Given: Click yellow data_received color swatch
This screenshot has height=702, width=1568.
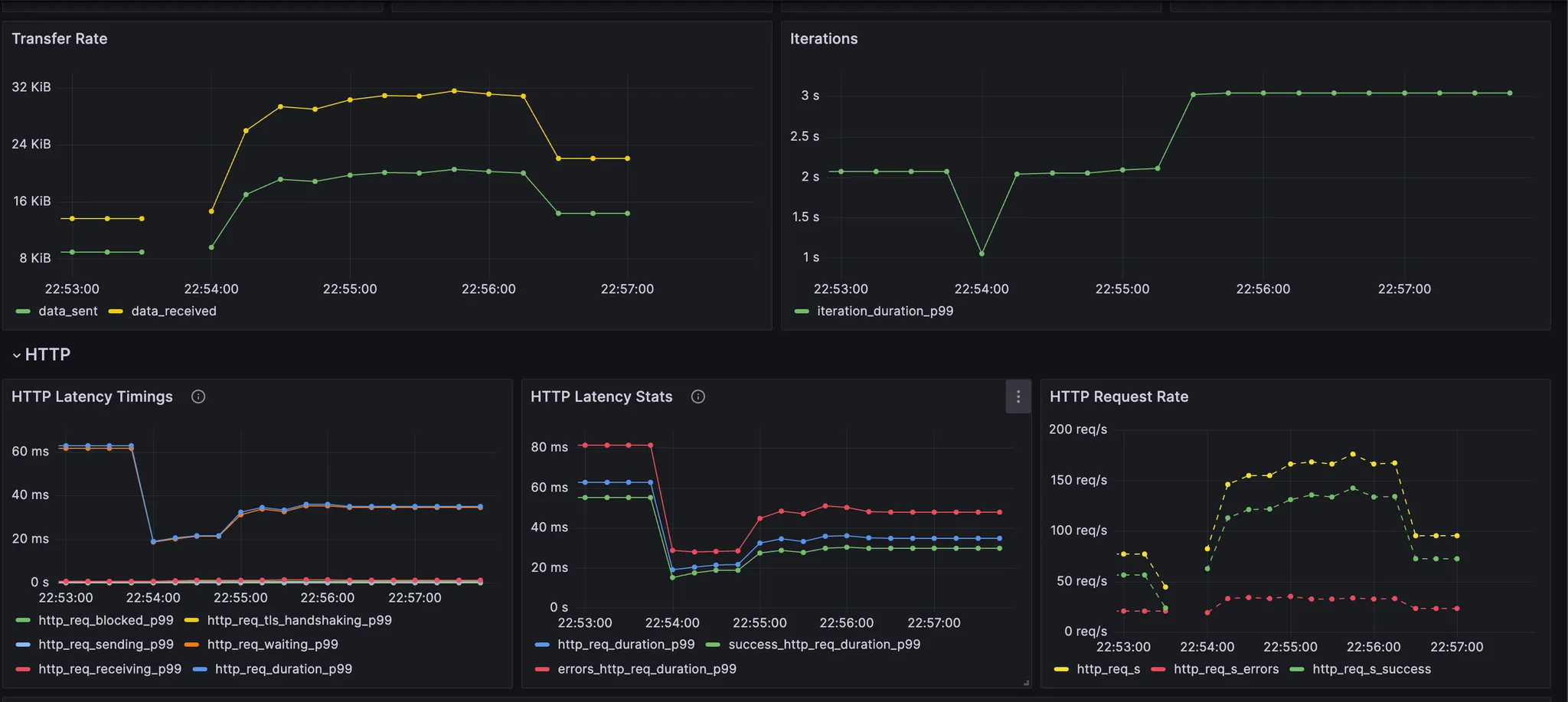Looking at the screenshot, I should 116,312.
